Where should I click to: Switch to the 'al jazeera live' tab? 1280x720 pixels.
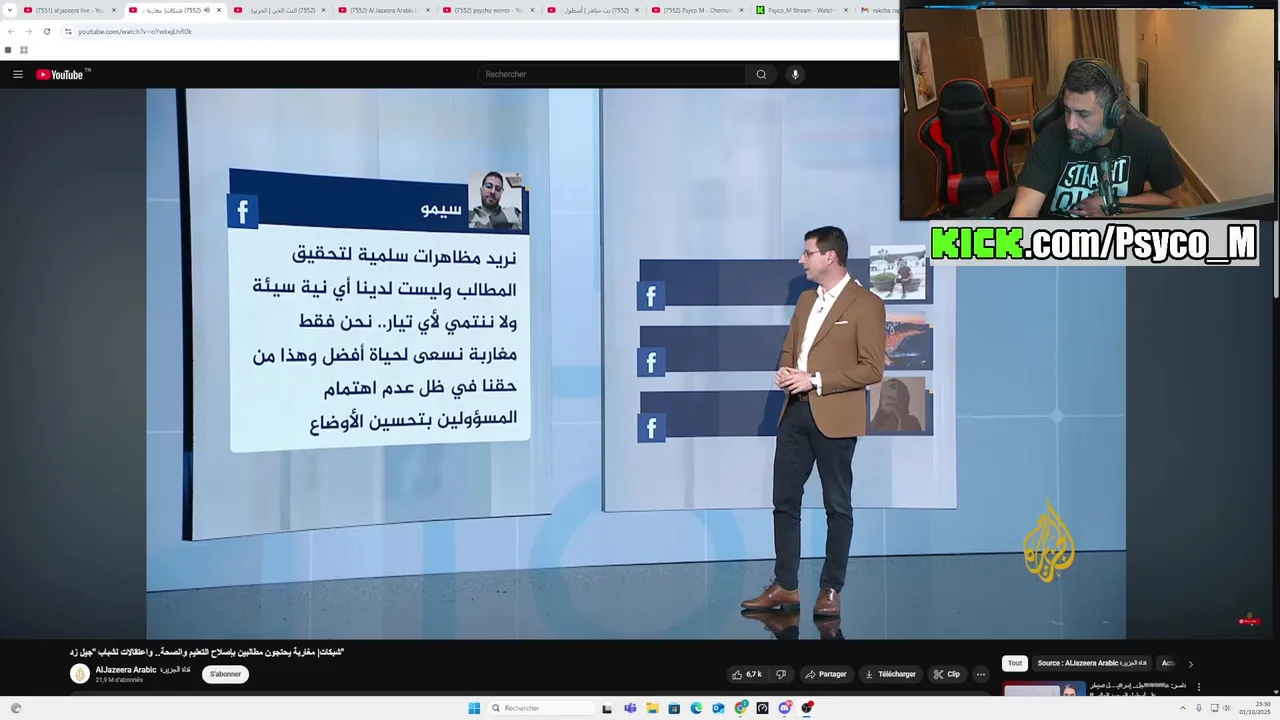click(x=68, y=10)
